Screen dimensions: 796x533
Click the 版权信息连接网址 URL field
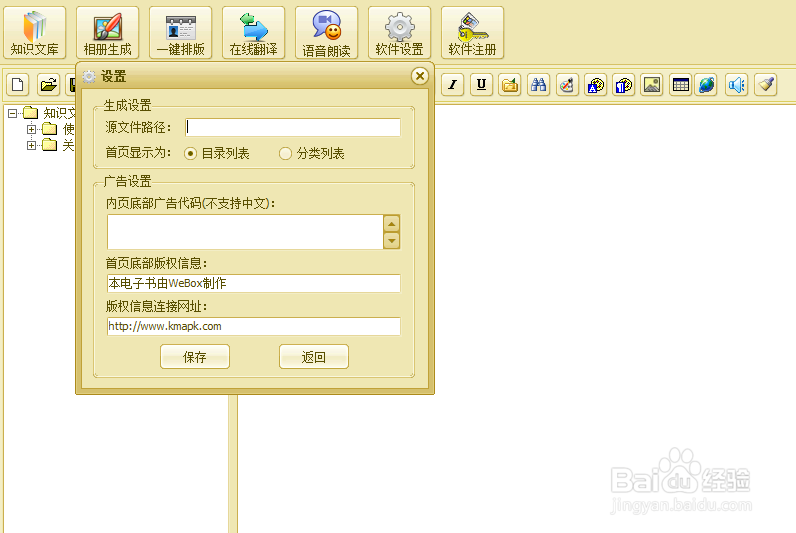click(254, 326)
